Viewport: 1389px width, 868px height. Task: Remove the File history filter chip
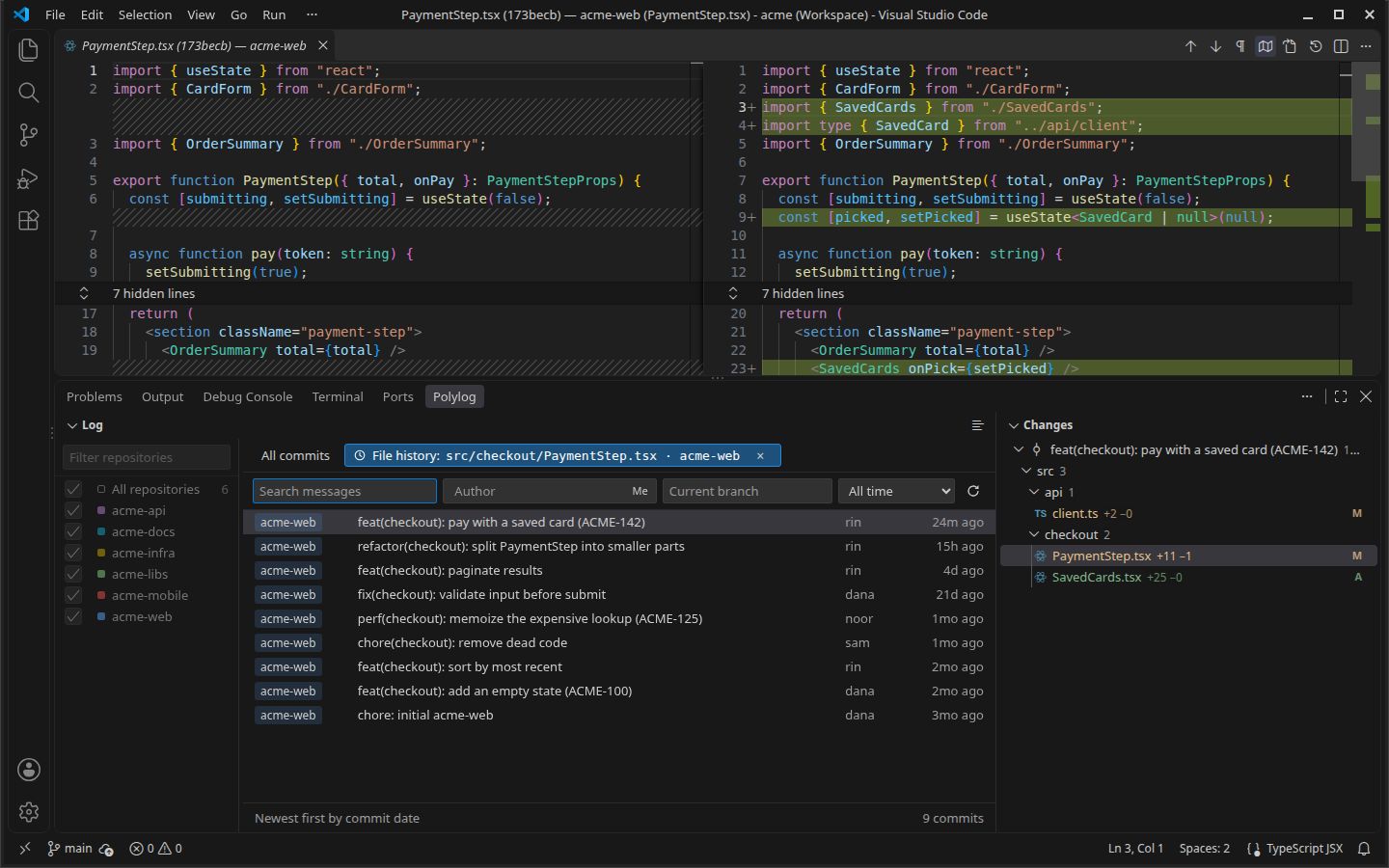760,456
